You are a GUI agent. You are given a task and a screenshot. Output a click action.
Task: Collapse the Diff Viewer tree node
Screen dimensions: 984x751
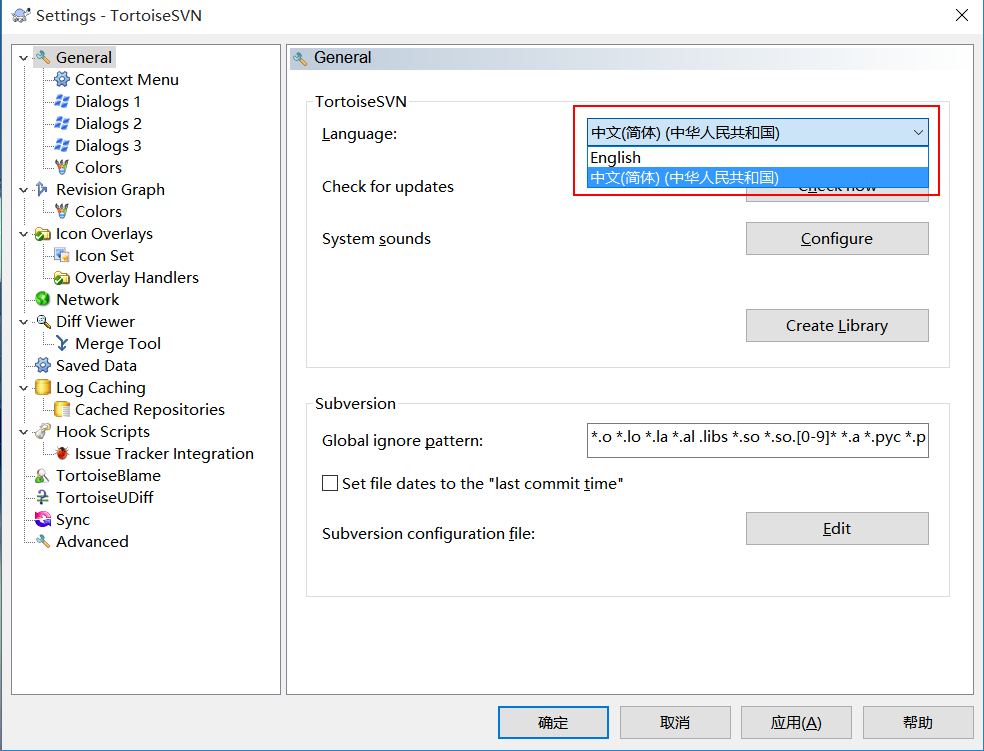[x=24, y=322]
